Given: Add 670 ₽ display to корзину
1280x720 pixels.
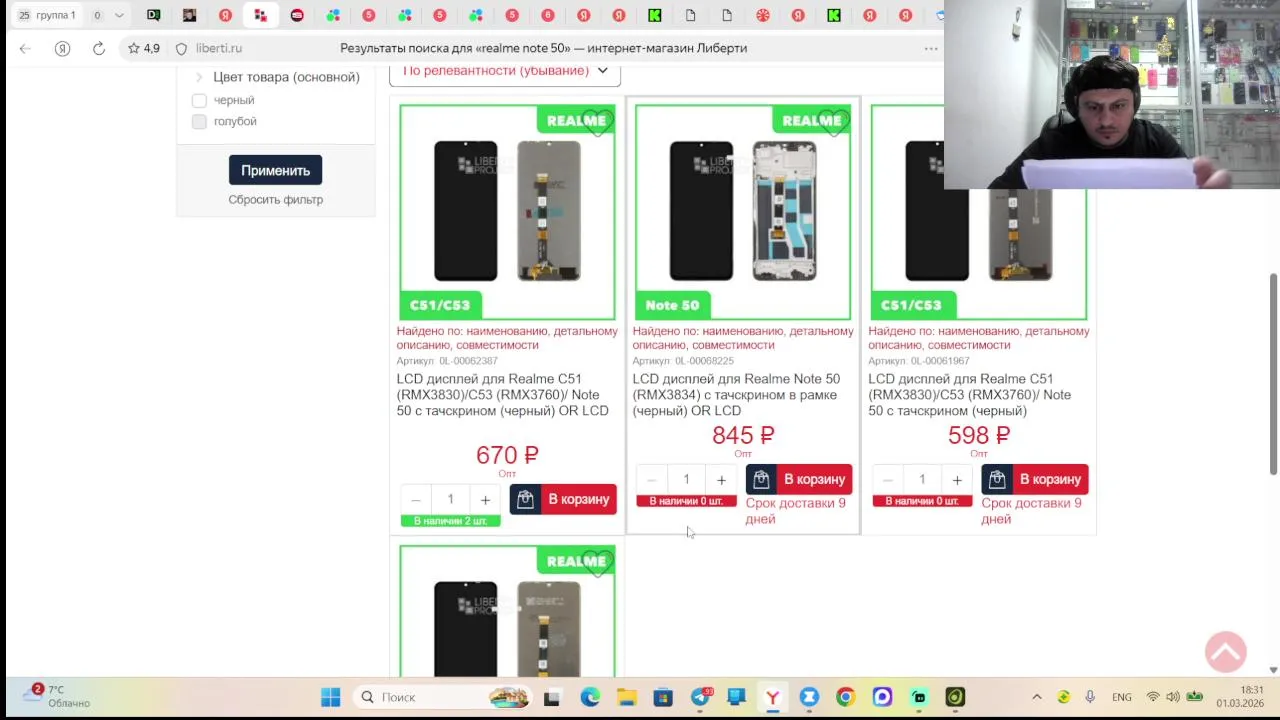Looking at the screenshot, I should pos(563,499).
